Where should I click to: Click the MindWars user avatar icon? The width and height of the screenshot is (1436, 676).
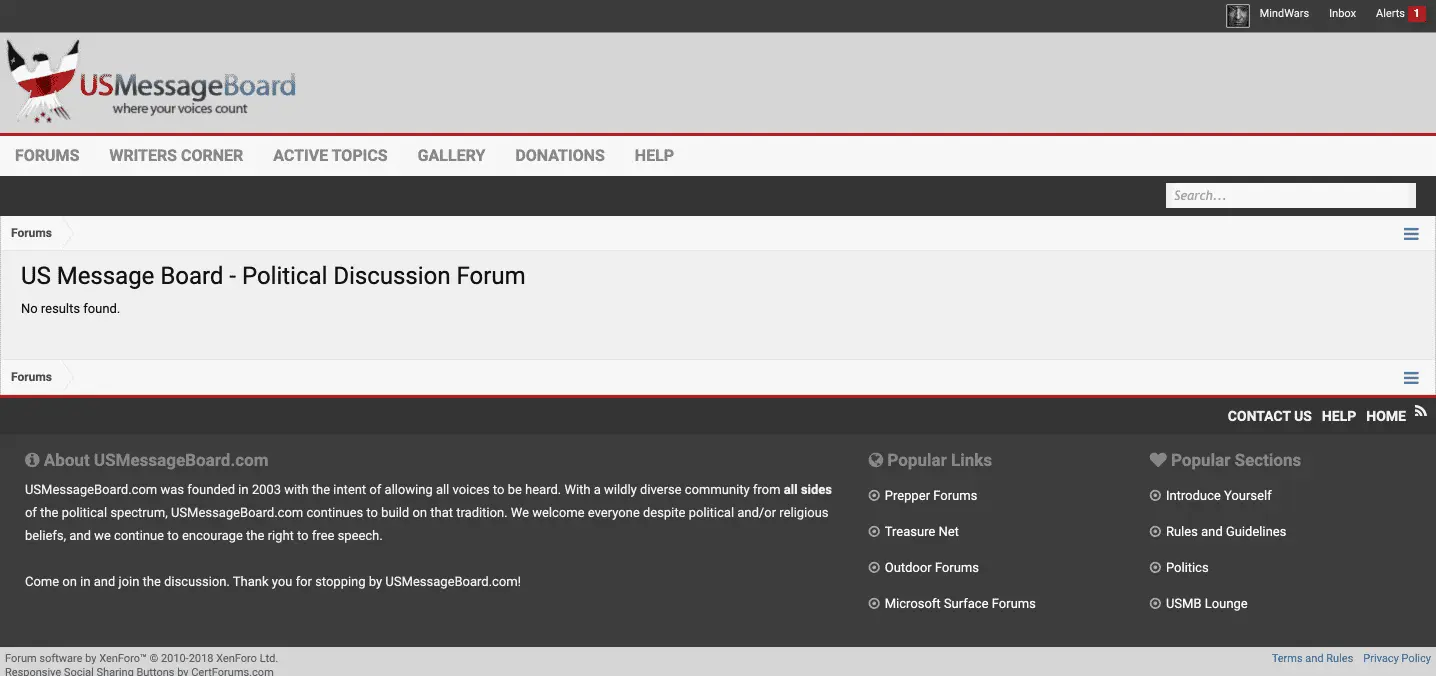pyautogui.click(x=1237, y=15)
